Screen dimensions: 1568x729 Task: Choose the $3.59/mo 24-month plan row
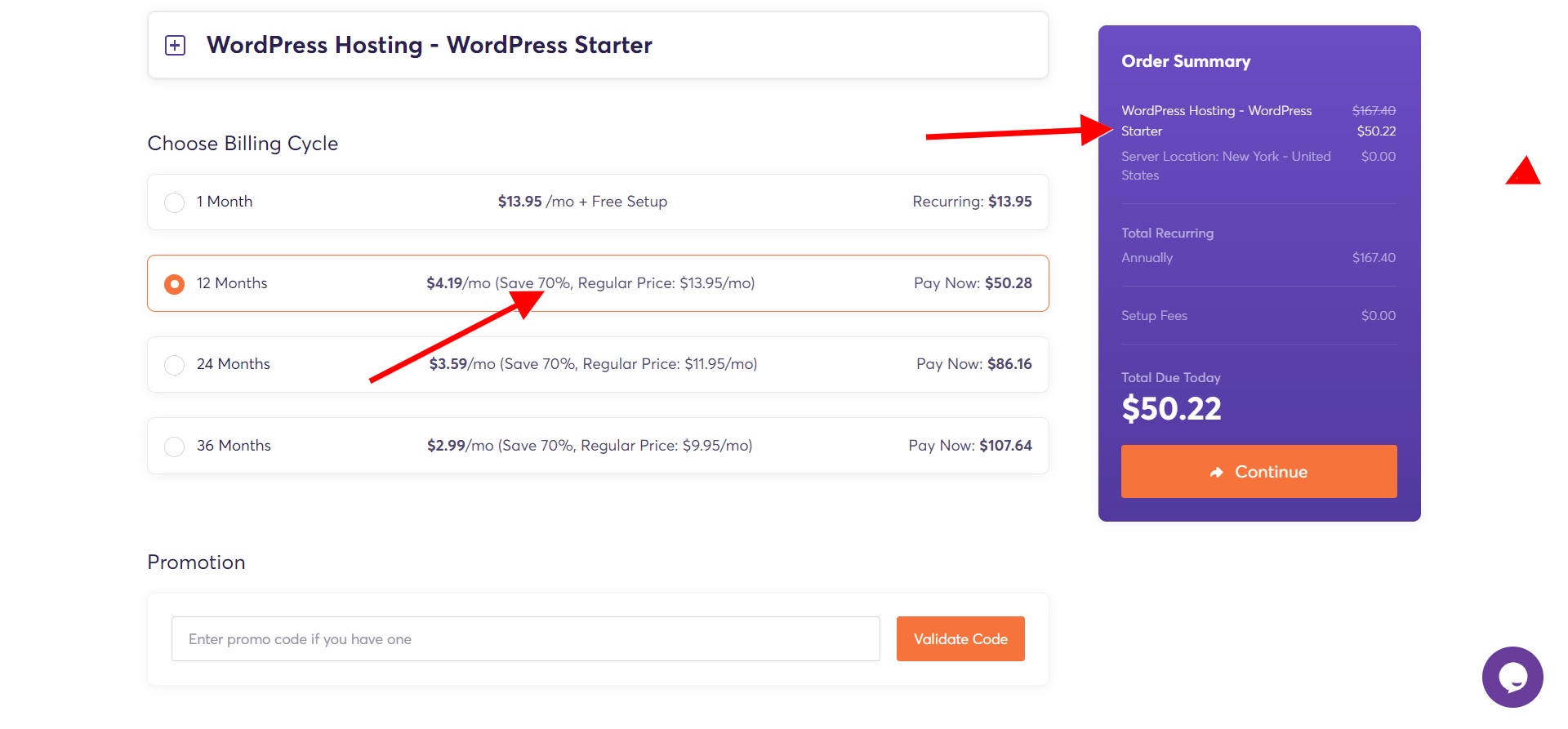click(598, 364)
